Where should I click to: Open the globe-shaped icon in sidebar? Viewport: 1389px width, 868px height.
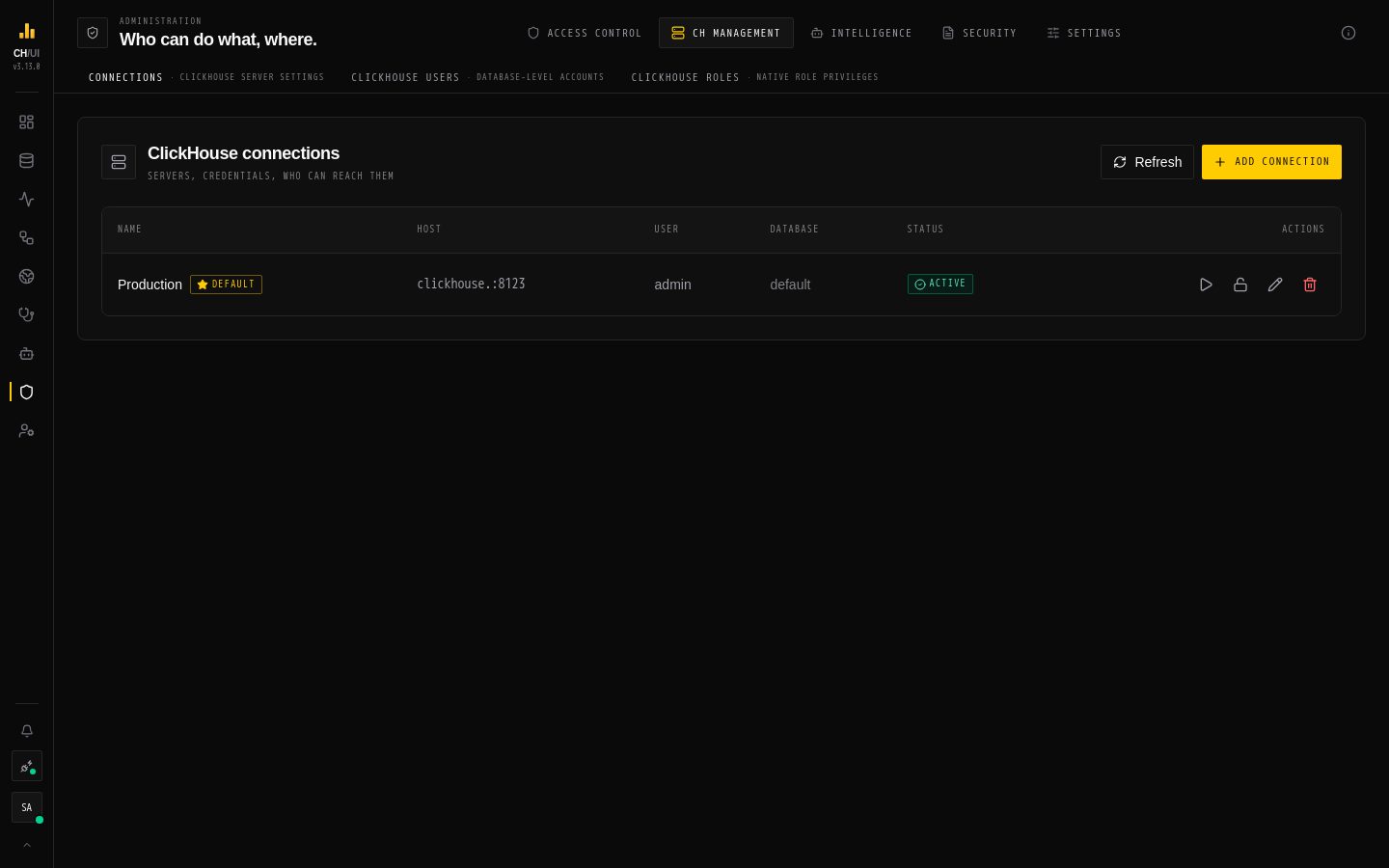coord(26,277)
